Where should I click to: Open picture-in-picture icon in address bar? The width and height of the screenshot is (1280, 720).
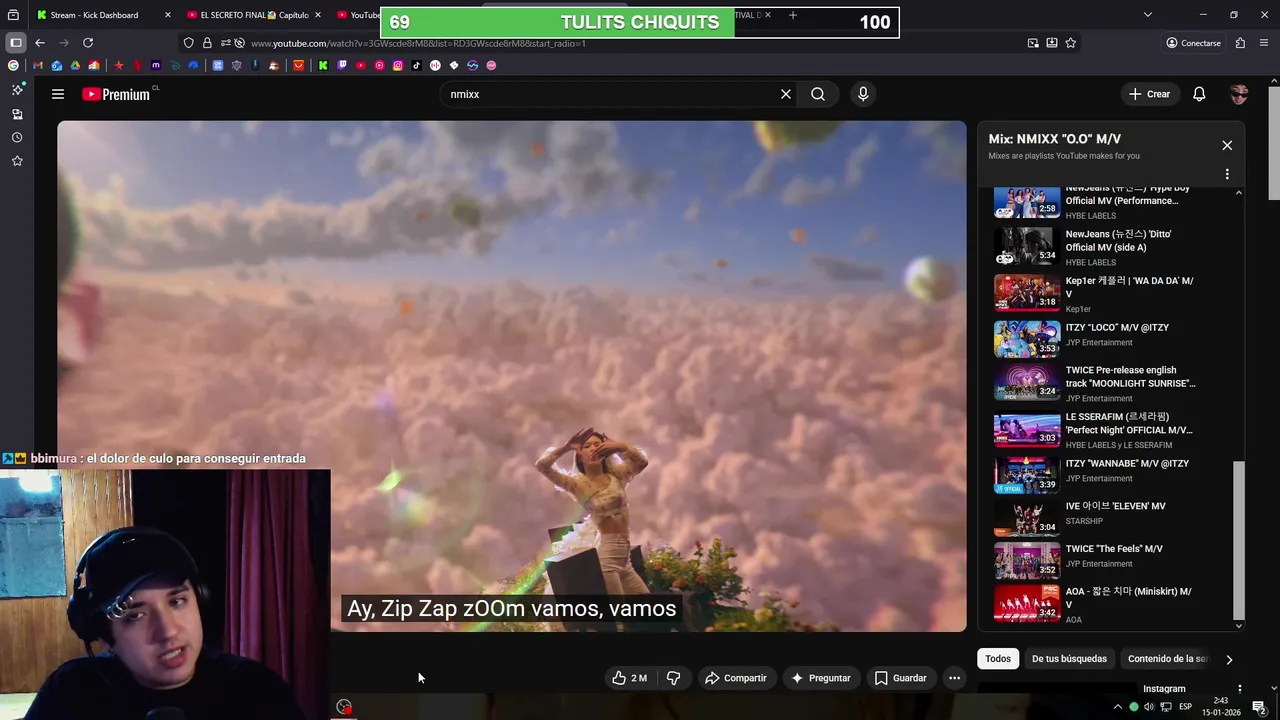pyautogui.click(x=1033, y=43)
